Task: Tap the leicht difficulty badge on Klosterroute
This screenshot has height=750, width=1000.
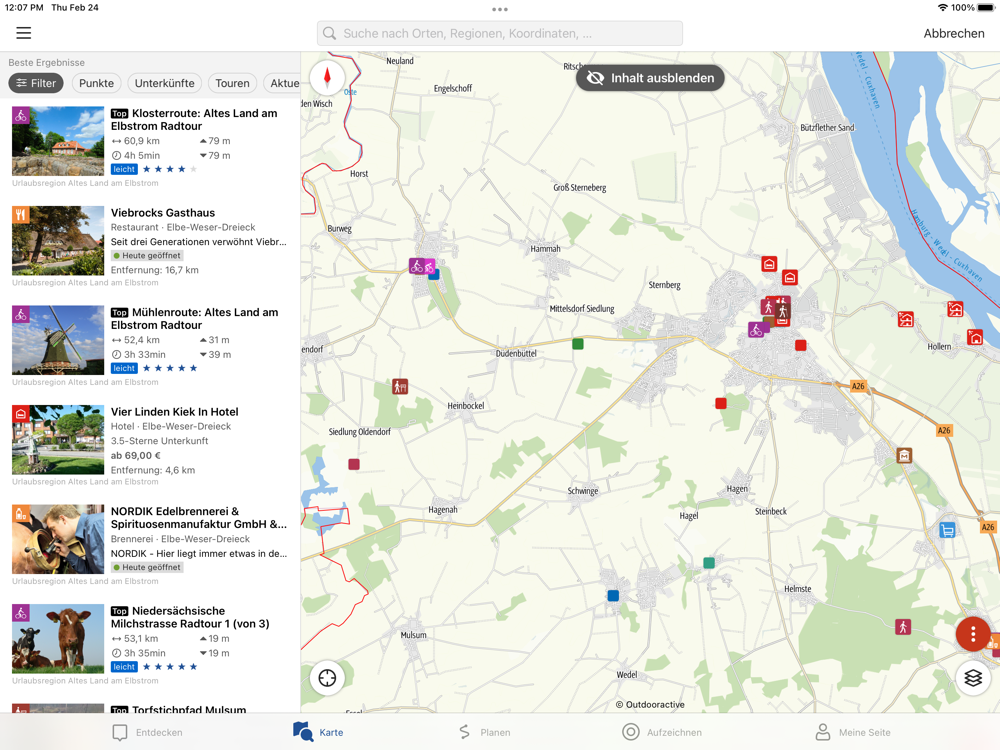Action: [x=124, y=169]
